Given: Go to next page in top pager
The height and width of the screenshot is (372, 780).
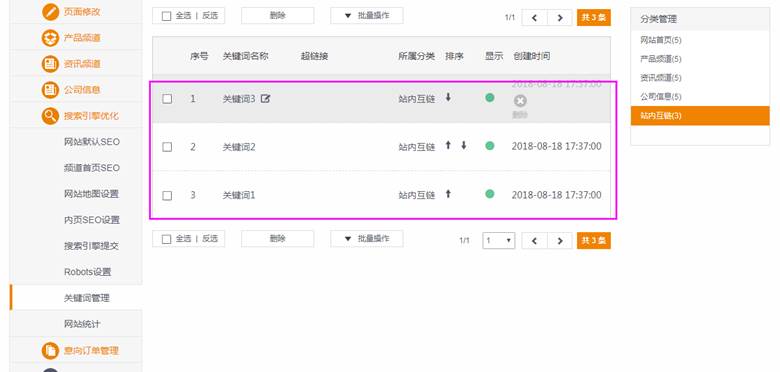Looking at the screenshot, I should pos(560,18).
